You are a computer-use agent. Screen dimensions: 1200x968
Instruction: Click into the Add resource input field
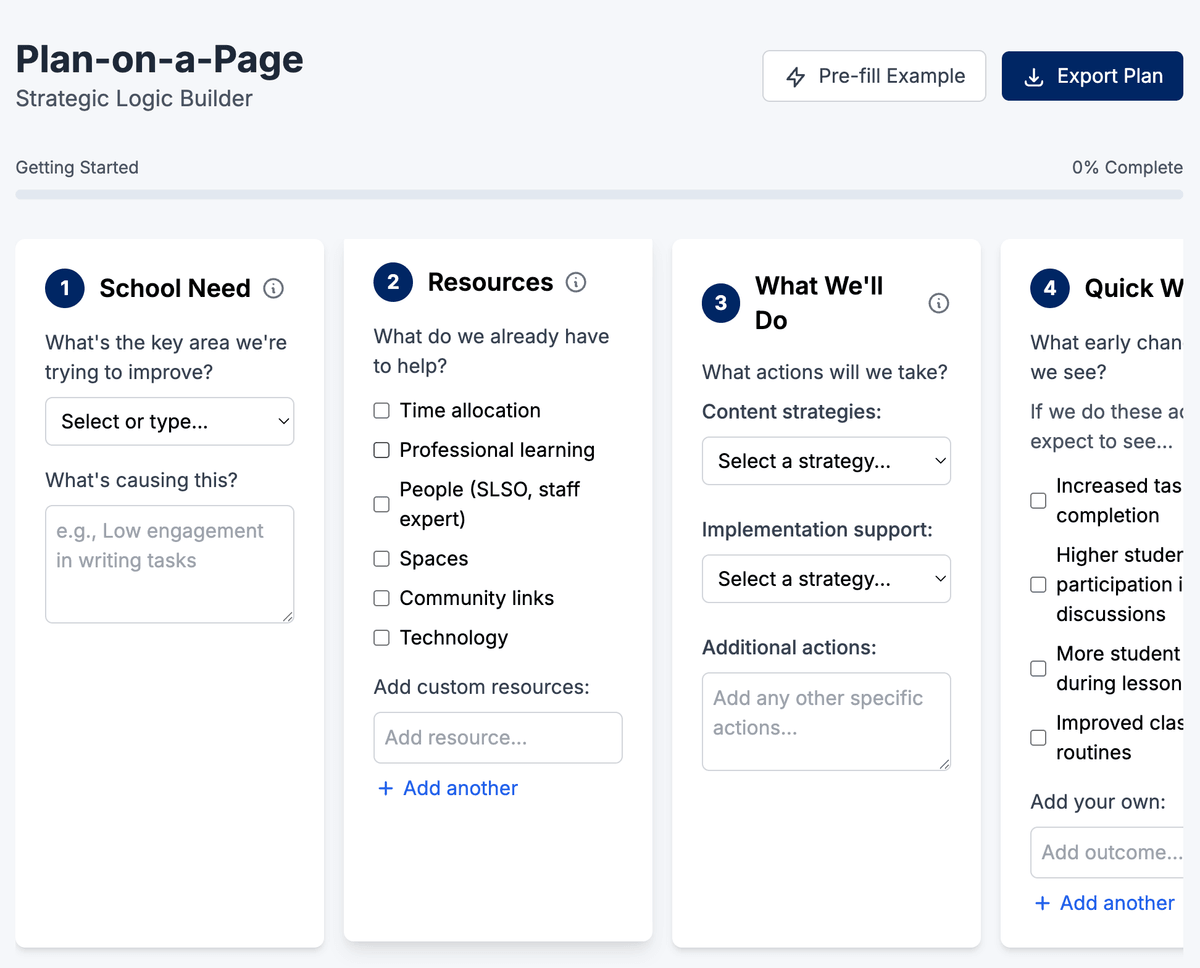pyautogui.click(x=498, y=738)
